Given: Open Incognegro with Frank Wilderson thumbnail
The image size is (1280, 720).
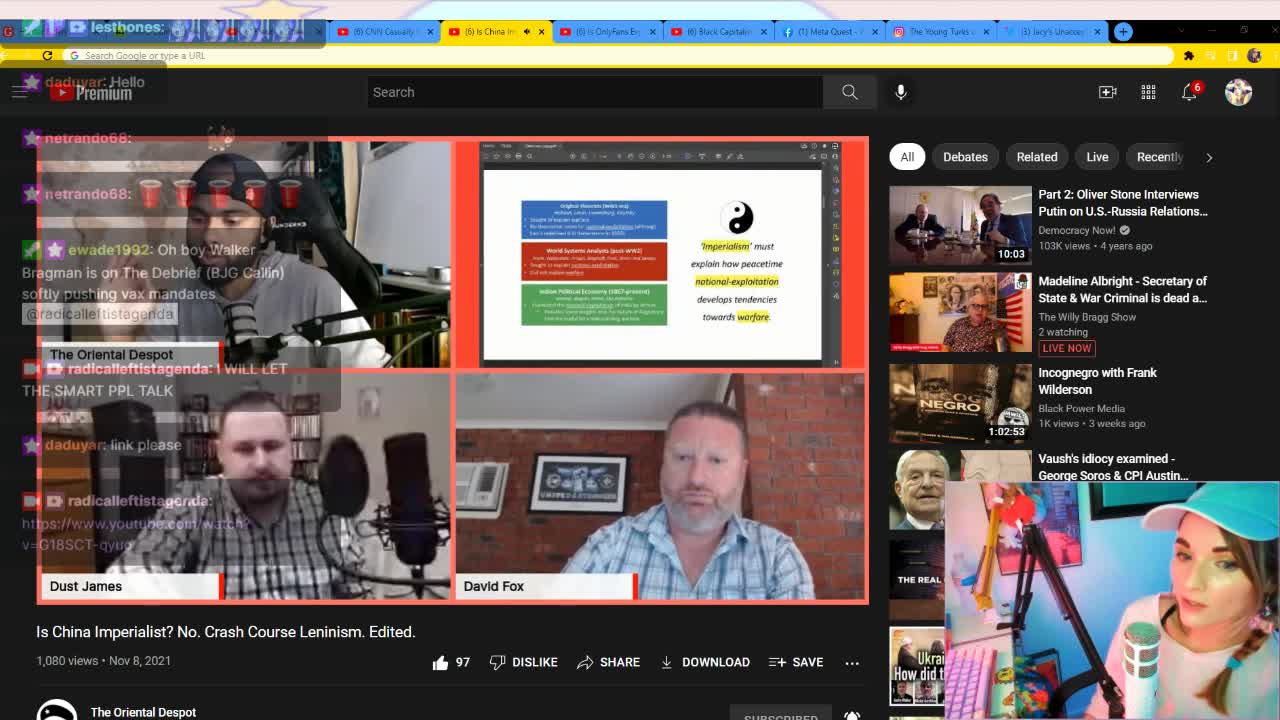Looking at the screenshot, I should coord(960,403).
